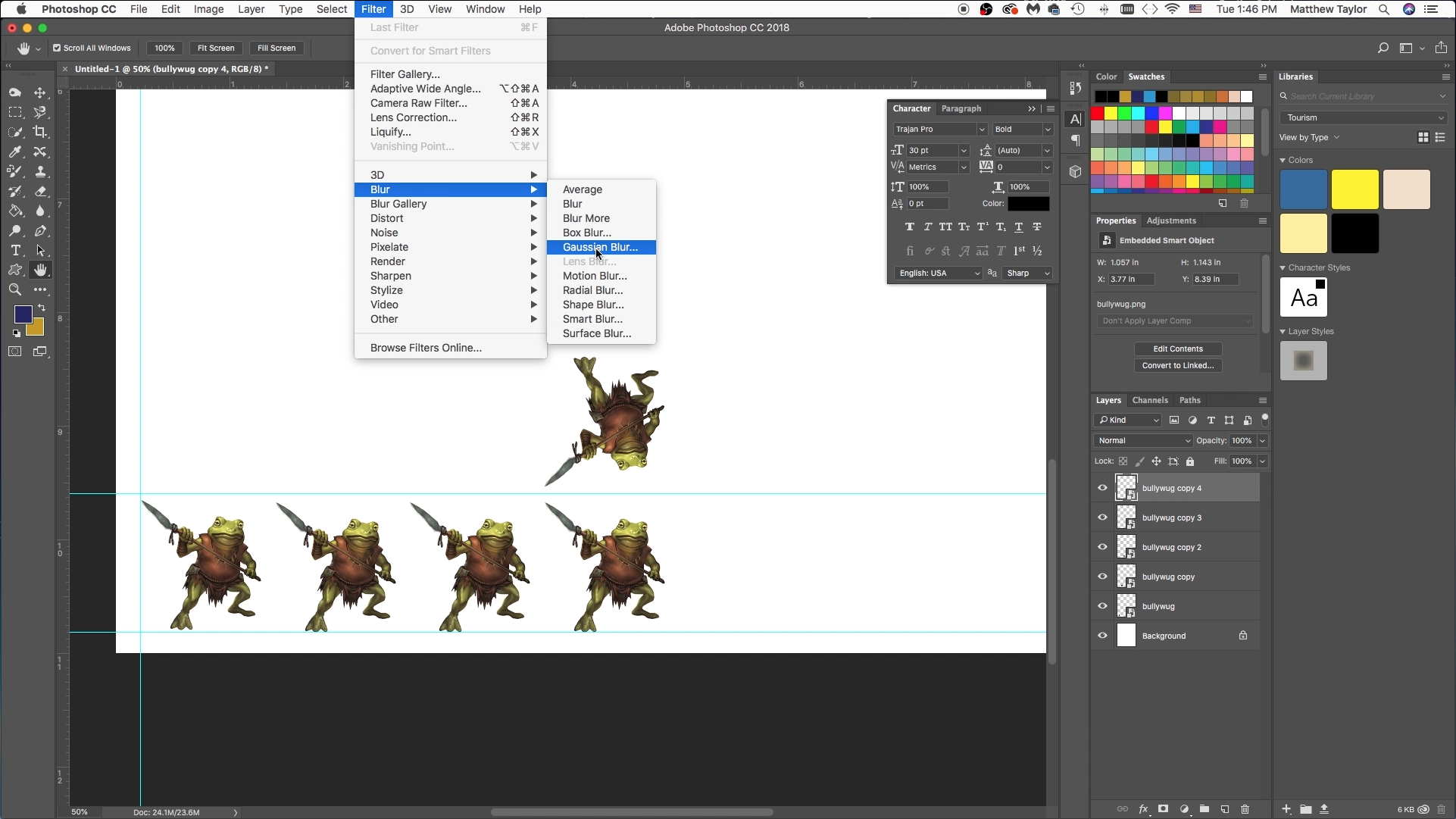This screenshot has width=1456, height=819.
Task: Pick the yellow color in Libraries Colors
Action: point(1355,189)
